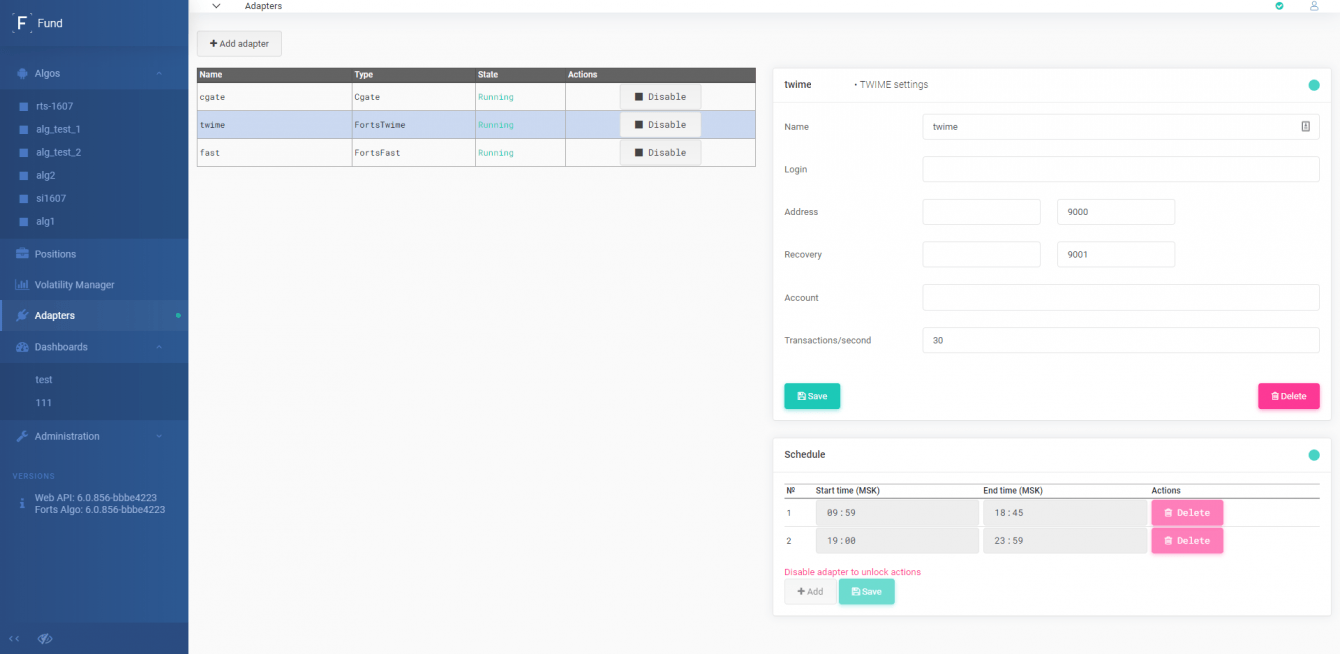Focus the Address host field
Image resolution: width=1340 pixels, height=654 pixels.
pos(981,212)
